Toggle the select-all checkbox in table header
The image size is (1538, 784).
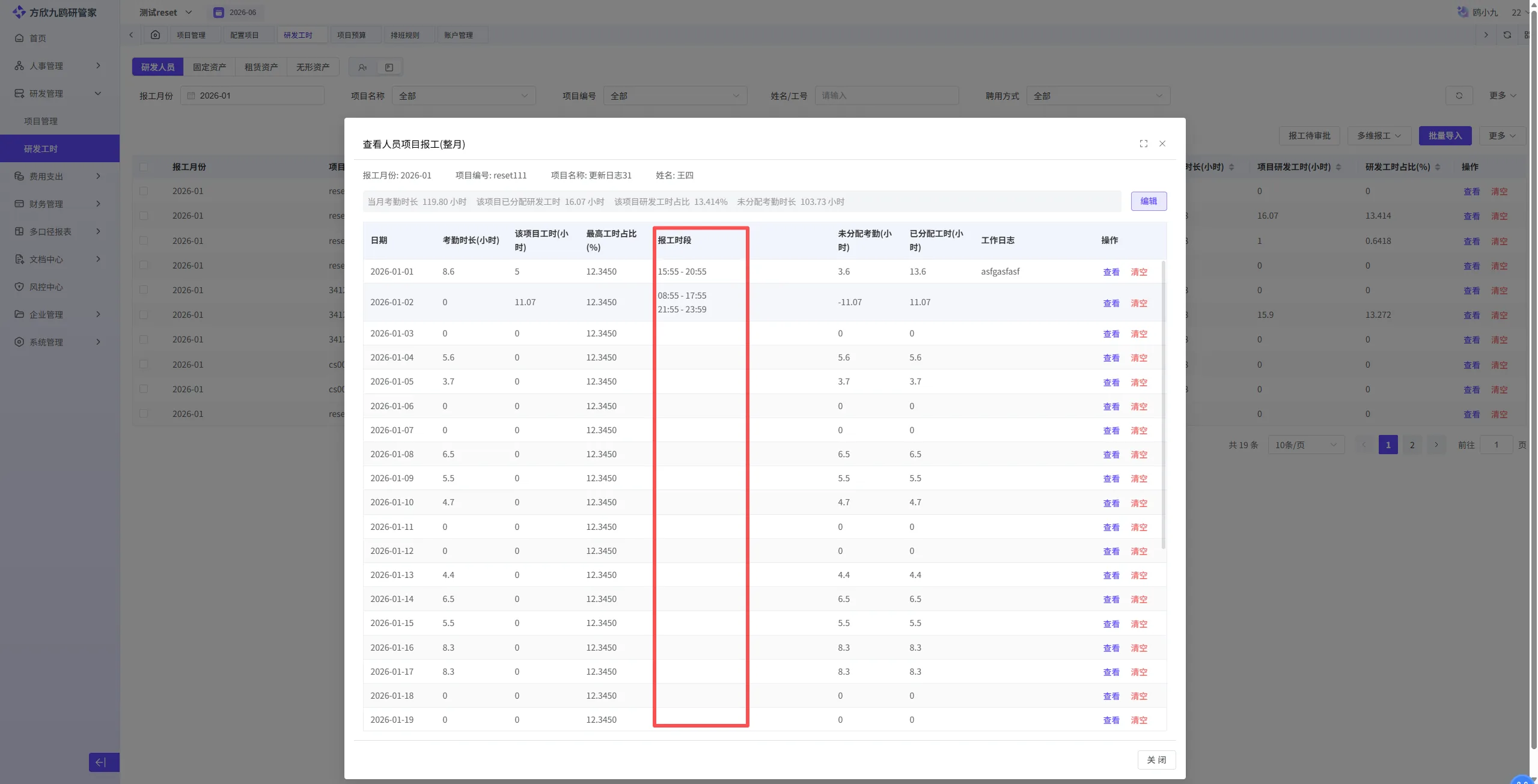pyautogui.click(x=144, y=167)
